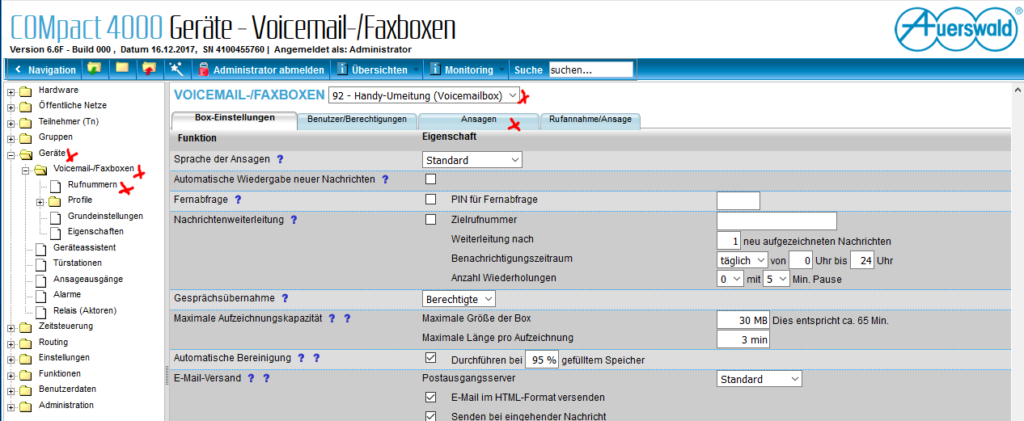Image resolution: width=1024 pixels, height=421 pixels.
Task: Click the 95 % fill threshold field
Action: tap(541, 360)
